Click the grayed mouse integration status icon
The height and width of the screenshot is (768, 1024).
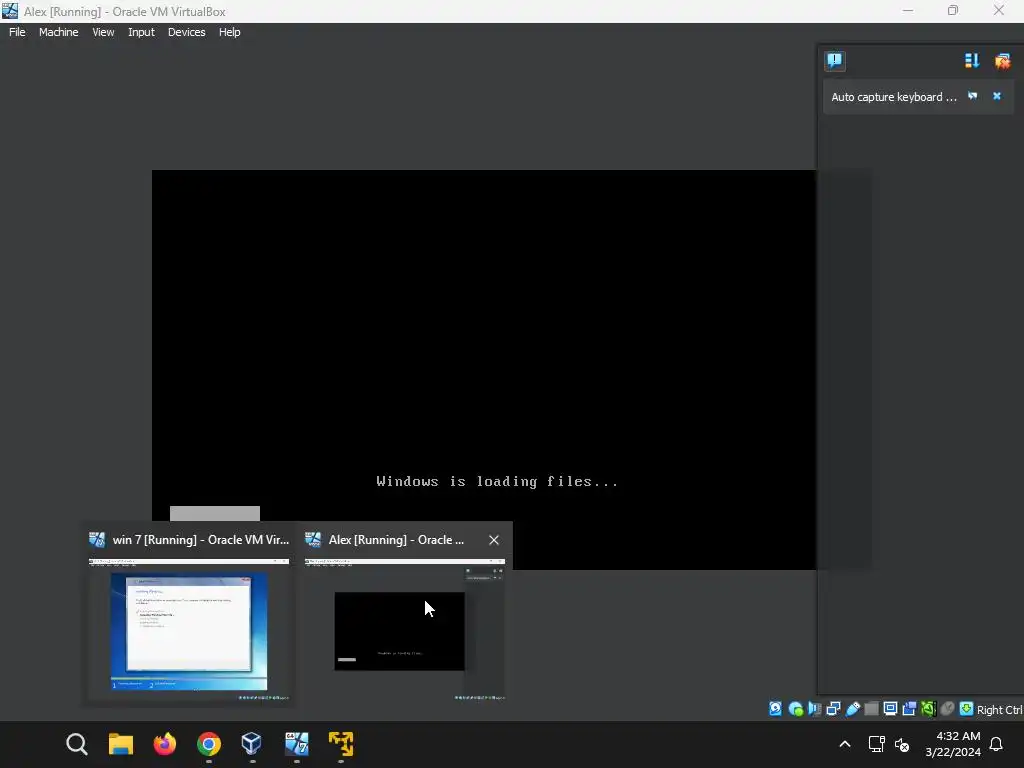coord(948,709)
